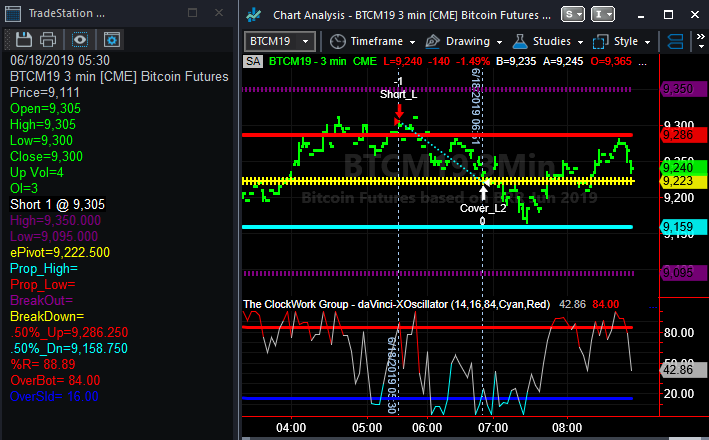Click the purple 9,350 price axis label
709x440 pixels.
click(x=683, y=89)
